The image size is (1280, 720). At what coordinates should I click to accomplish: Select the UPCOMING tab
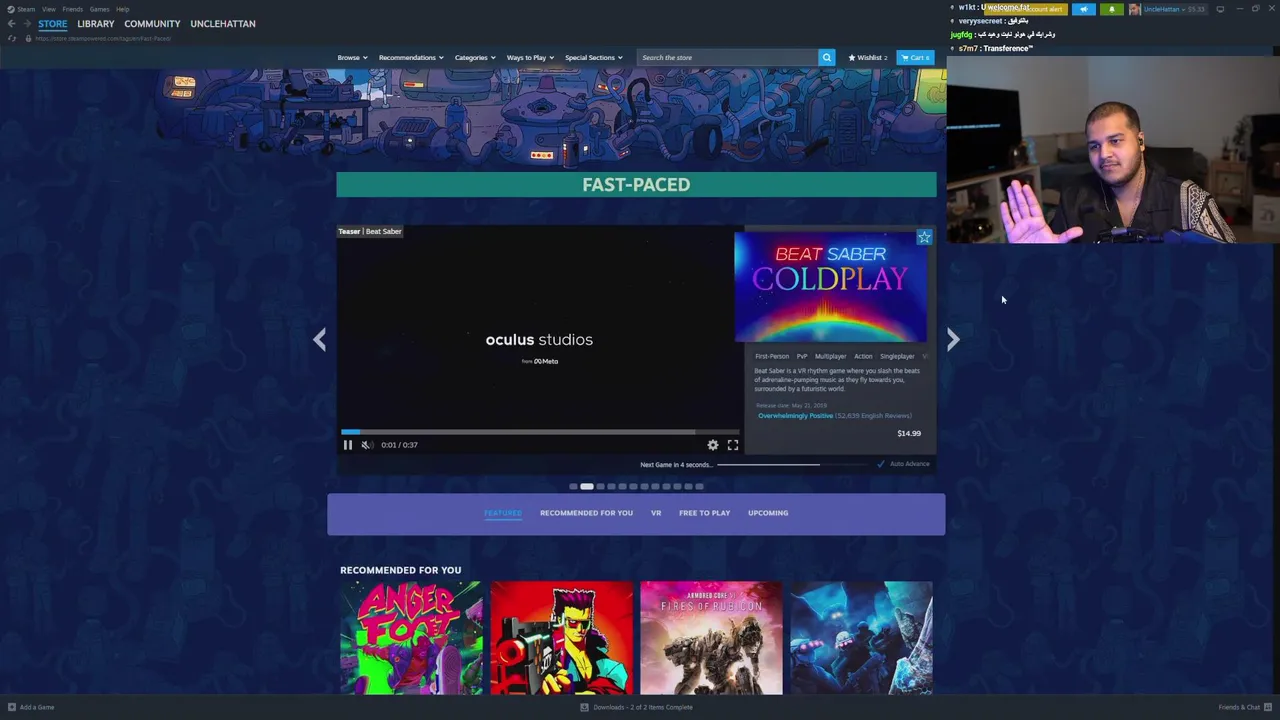768,513
